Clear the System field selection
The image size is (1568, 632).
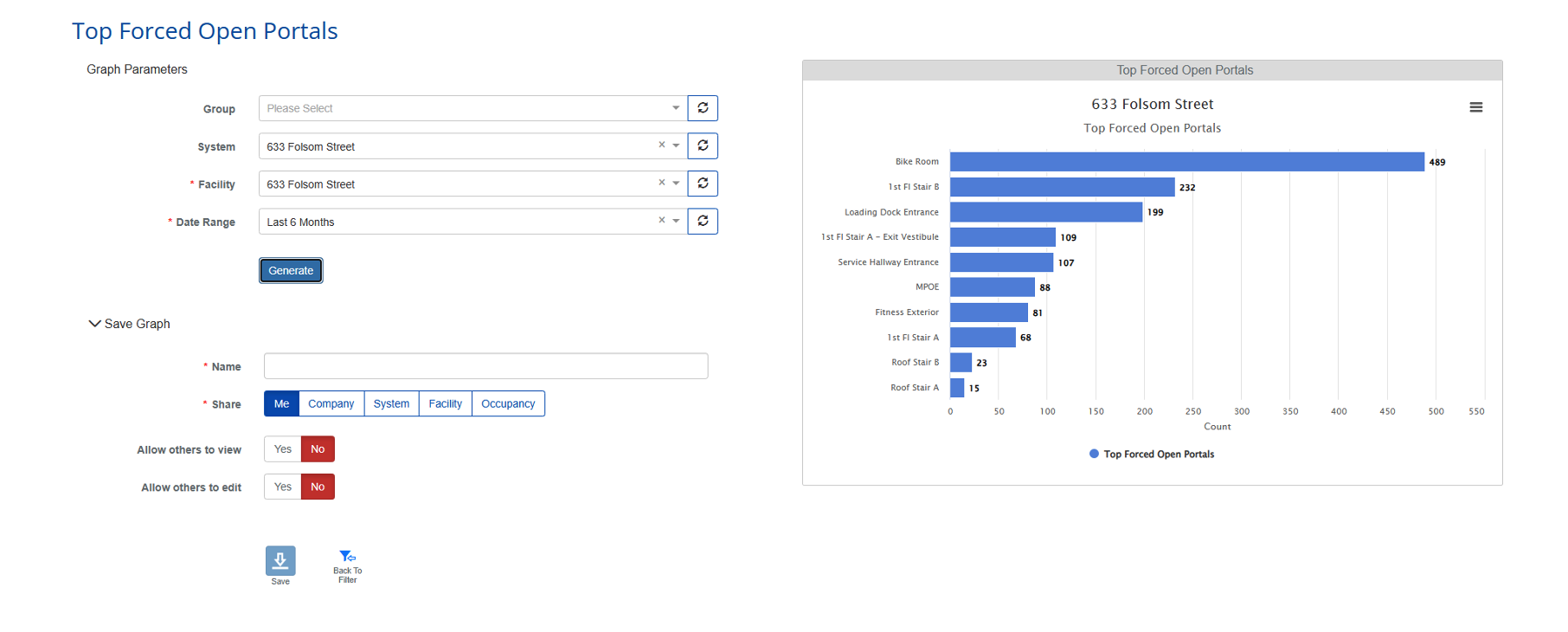[x=662, y=145]
